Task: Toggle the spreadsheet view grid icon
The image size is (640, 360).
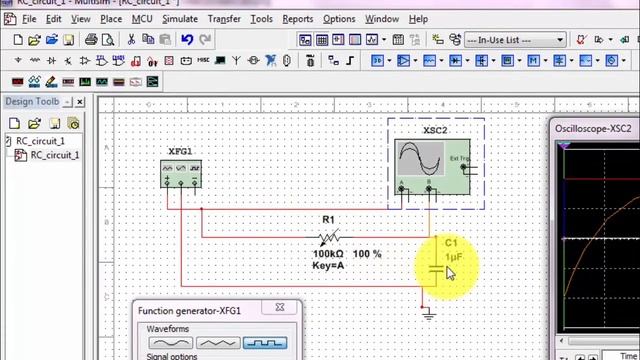Action: 322,40
